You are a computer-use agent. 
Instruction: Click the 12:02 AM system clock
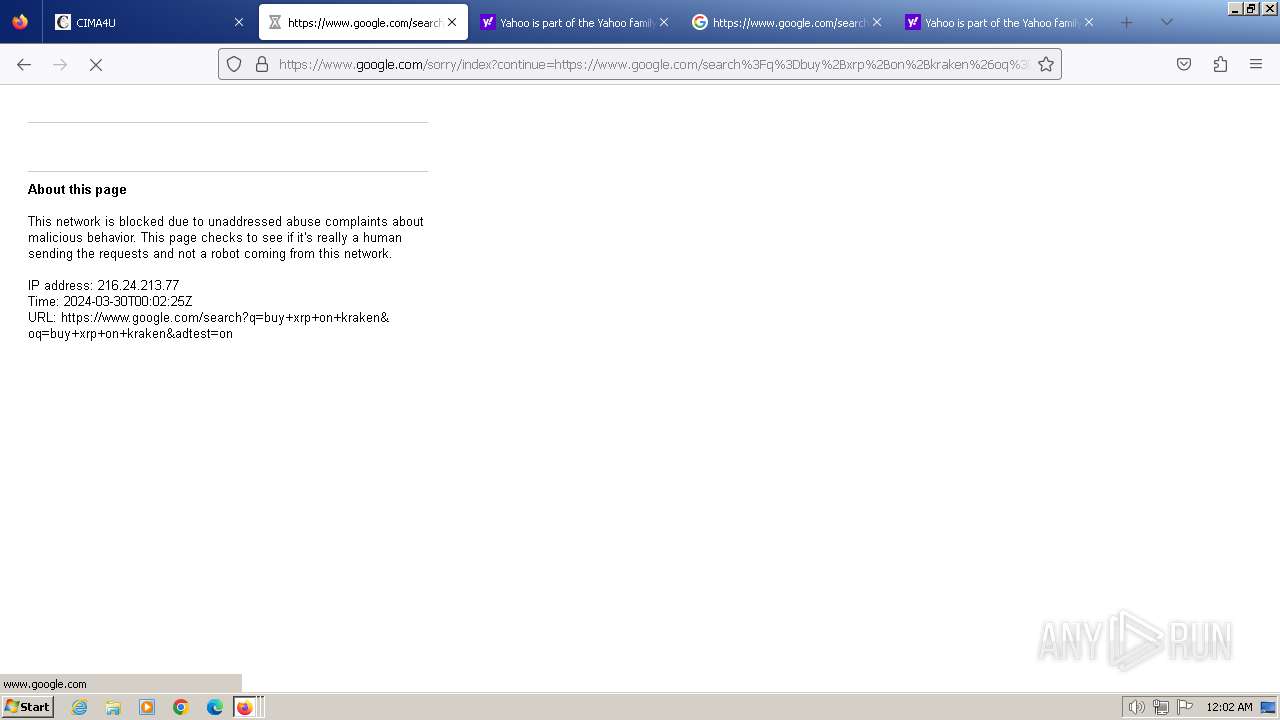(x=1229, y=707)
